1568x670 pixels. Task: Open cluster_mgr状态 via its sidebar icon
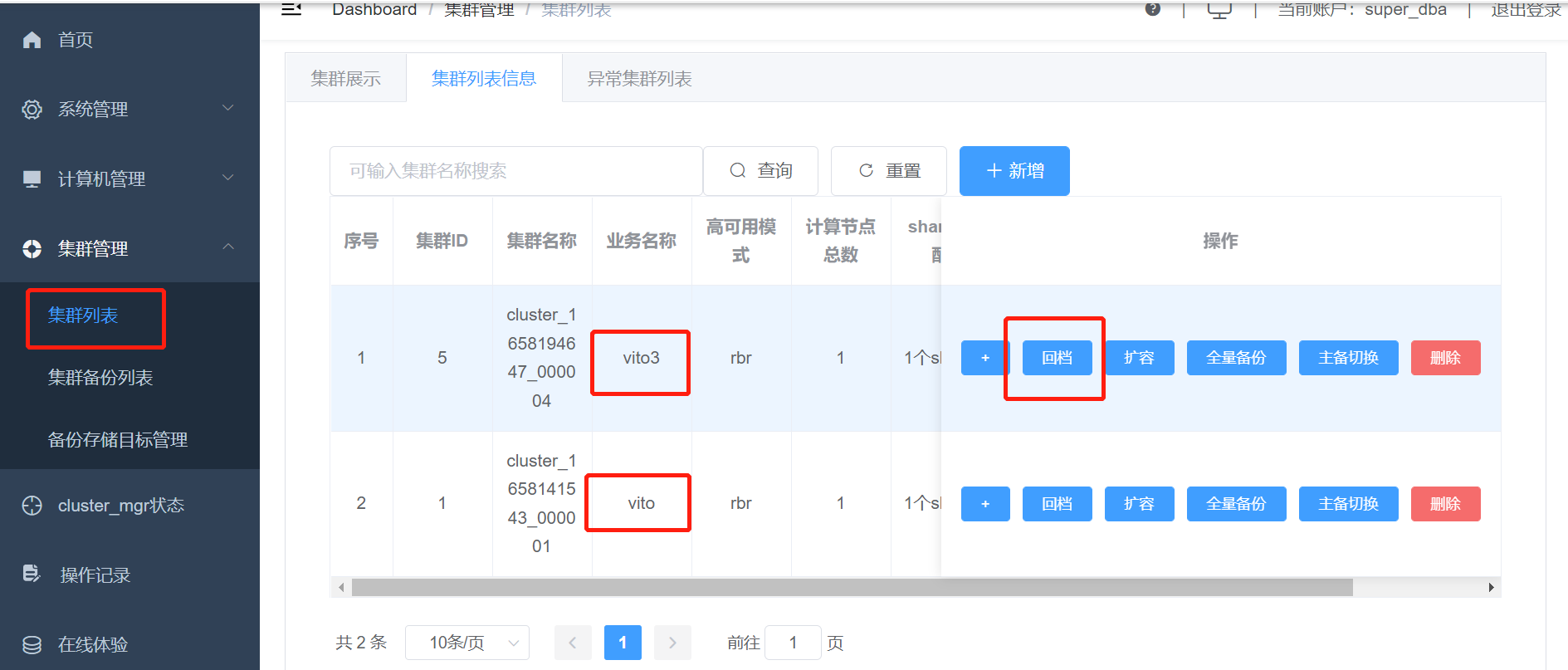pyautogui.click(x=32, y=506)
